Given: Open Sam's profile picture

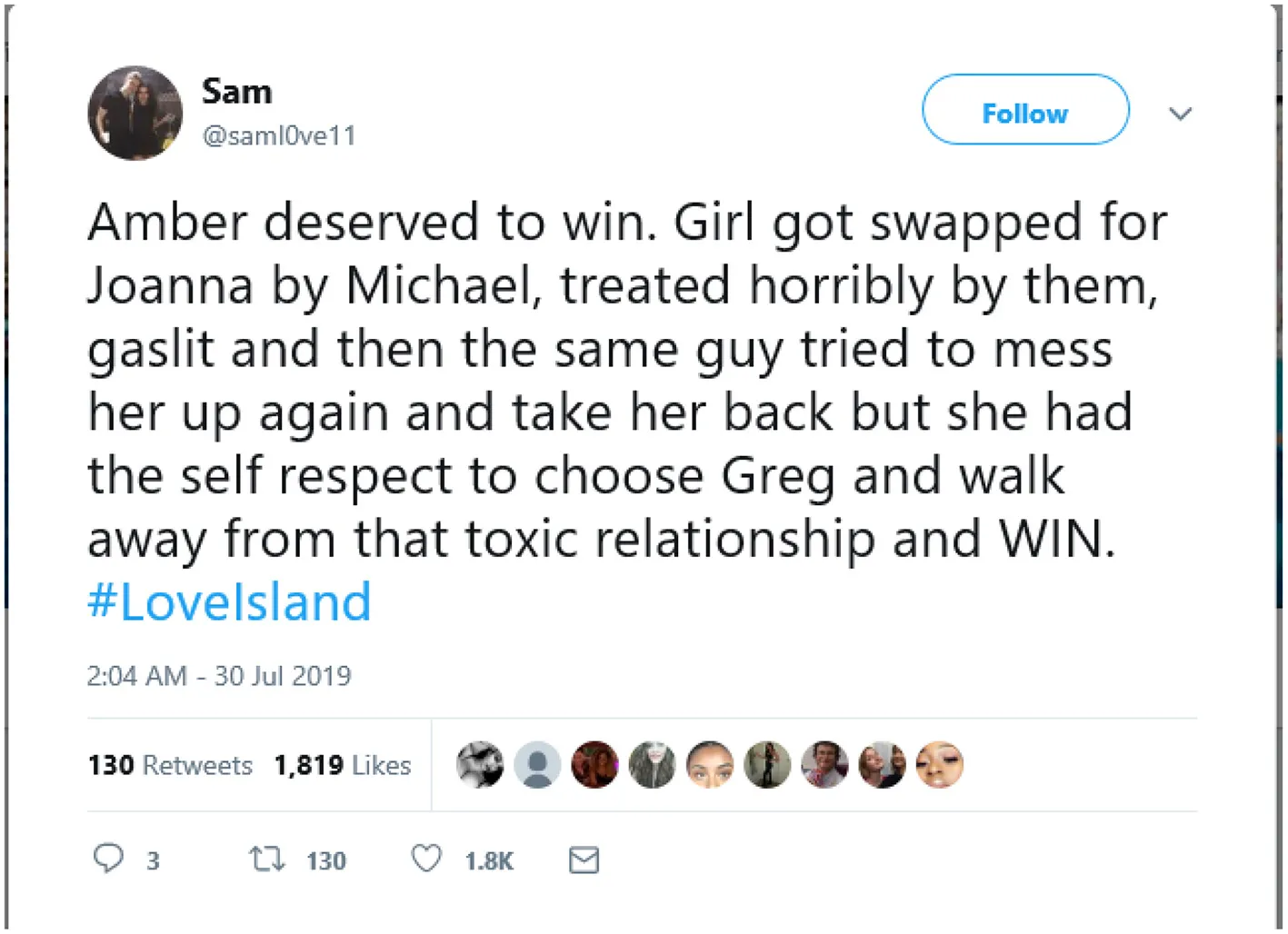Looking at the screenshot, I should click(135, 114).
